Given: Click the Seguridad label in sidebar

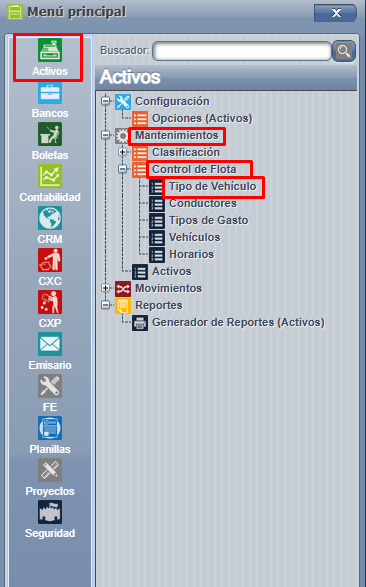Looking at the screenshot, I should pos(50,533).
